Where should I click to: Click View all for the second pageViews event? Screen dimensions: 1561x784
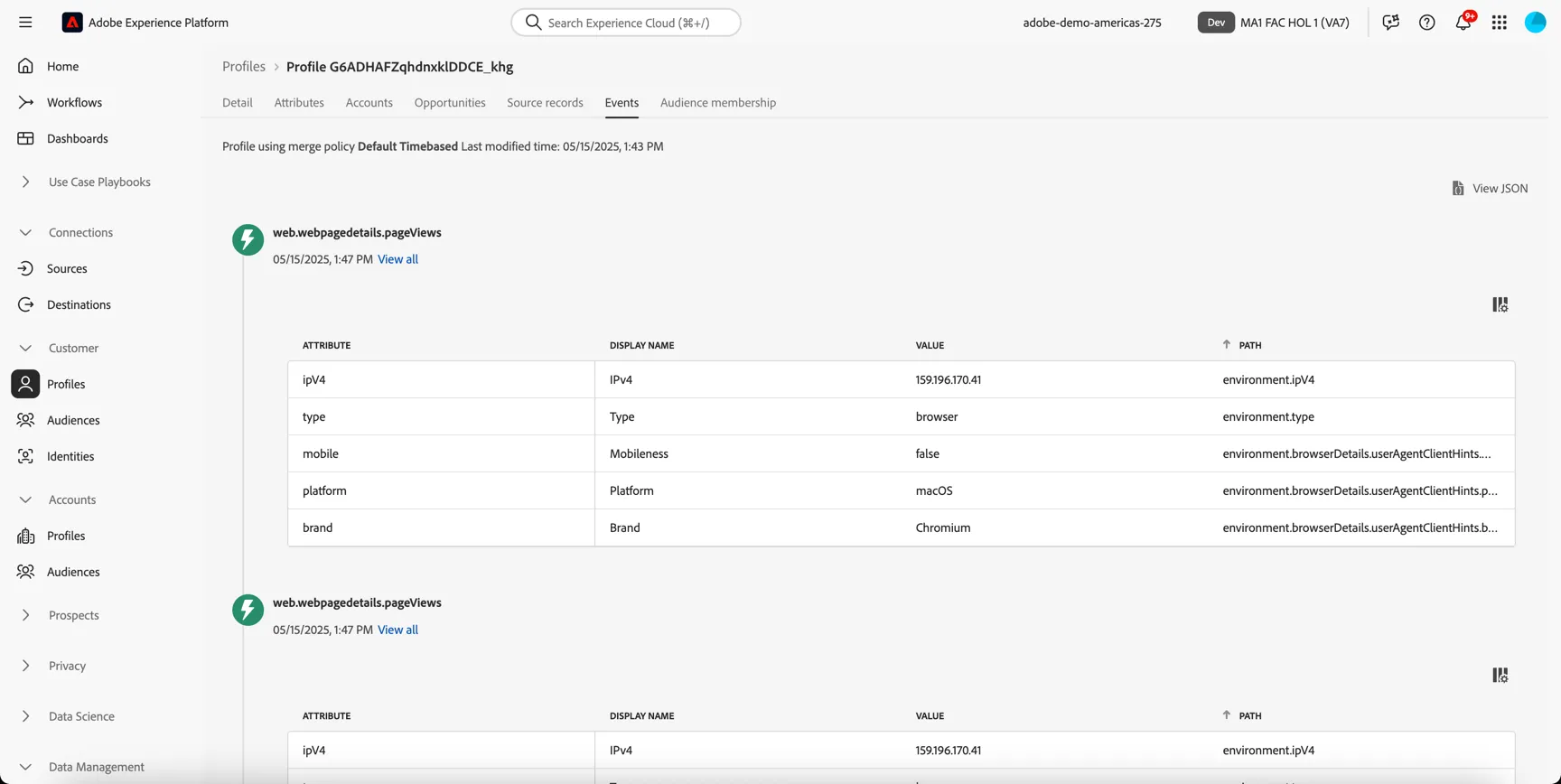(397, 630)
